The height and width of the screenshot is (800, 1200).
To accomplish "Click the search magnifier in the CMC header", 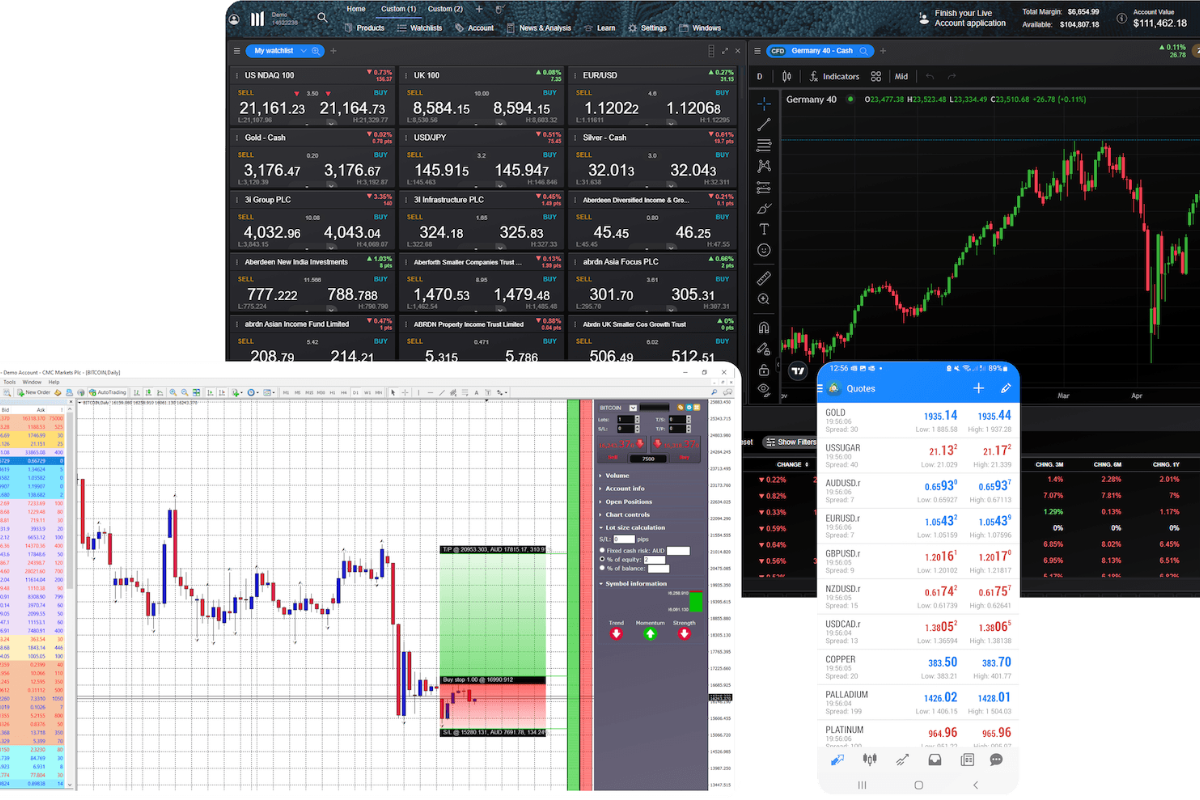I will [x=322, y=17].
